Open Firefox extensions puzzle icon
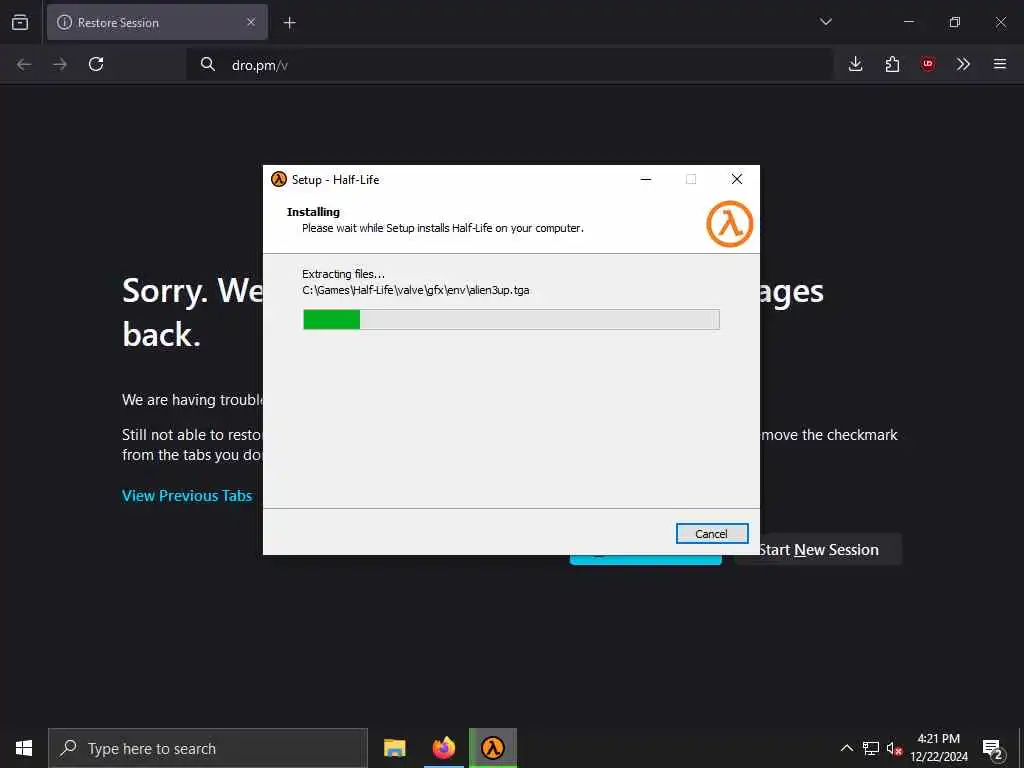 click(x=892, y=64)
